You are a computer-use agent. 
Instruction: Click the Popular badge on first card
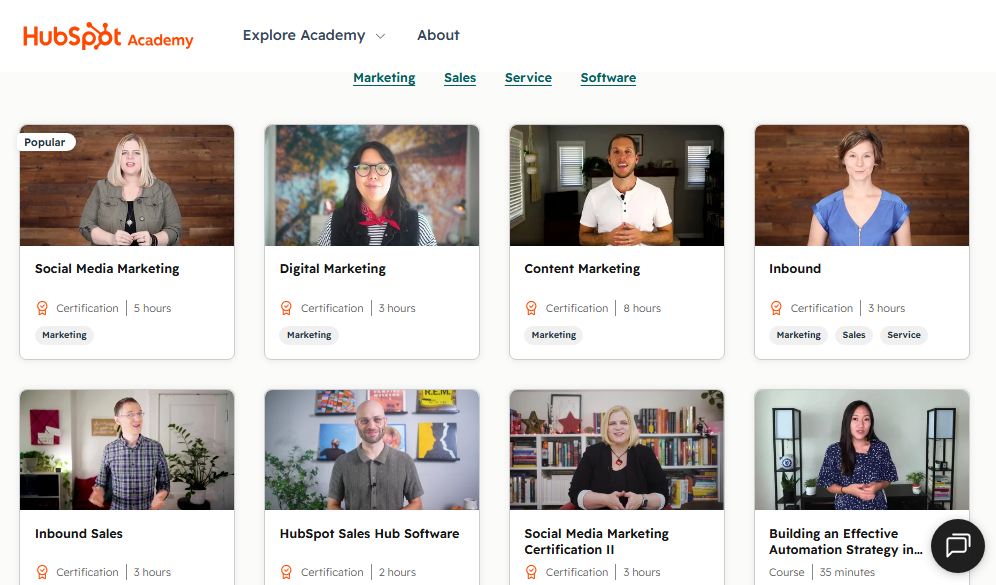click(46, 142)
